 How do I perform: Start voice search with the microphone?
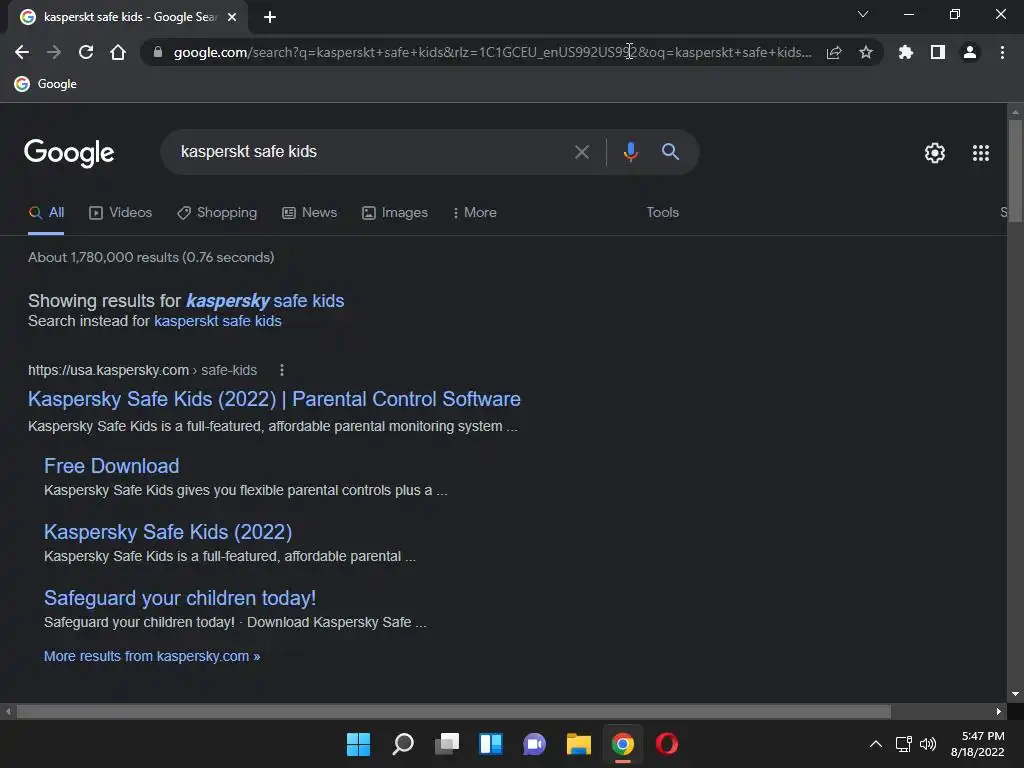pos(630,152)
